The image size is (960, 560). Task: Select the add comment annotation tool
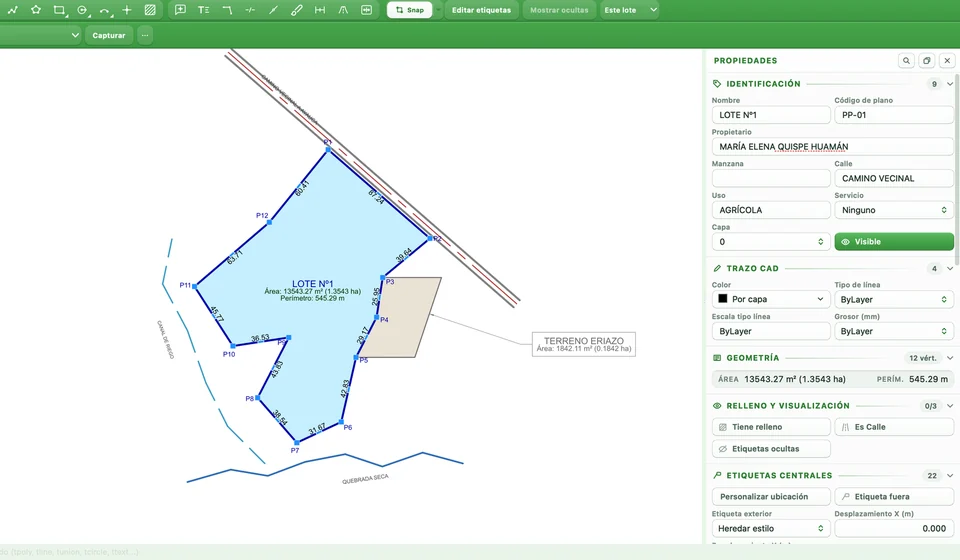(180, 10)
